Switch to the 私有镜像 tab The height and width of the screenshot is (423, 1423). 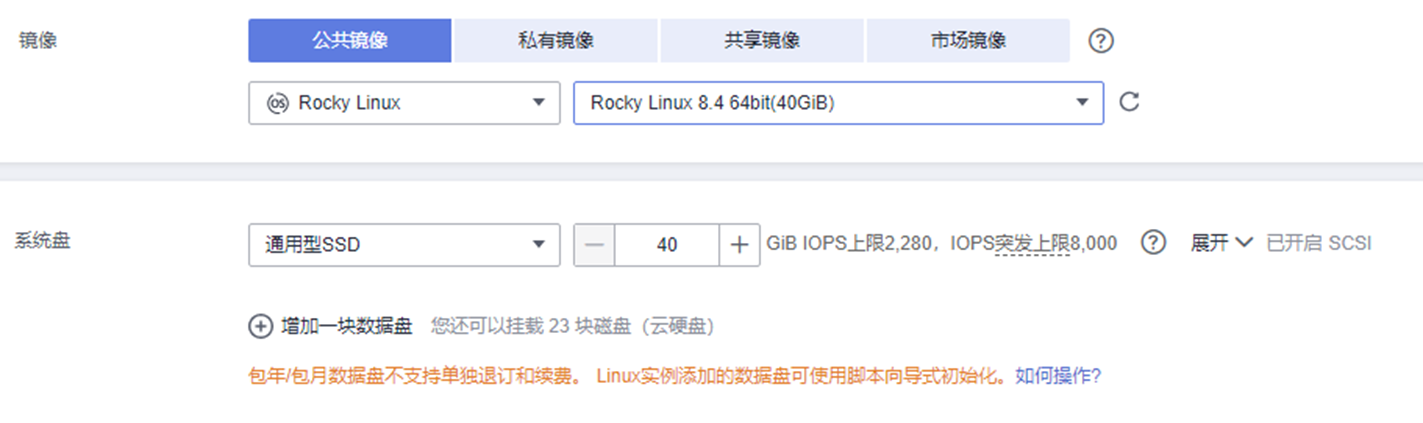point(556,41)
